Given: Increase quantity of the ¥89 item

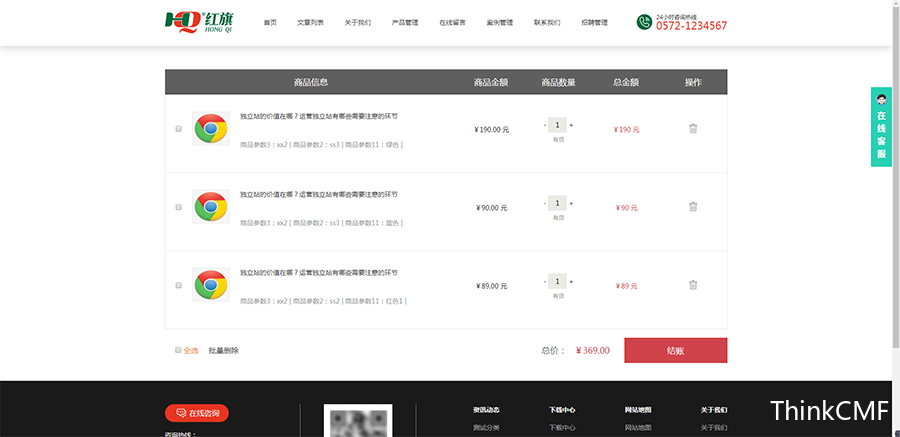Looking at the screenshot, I should coord(571,281).
